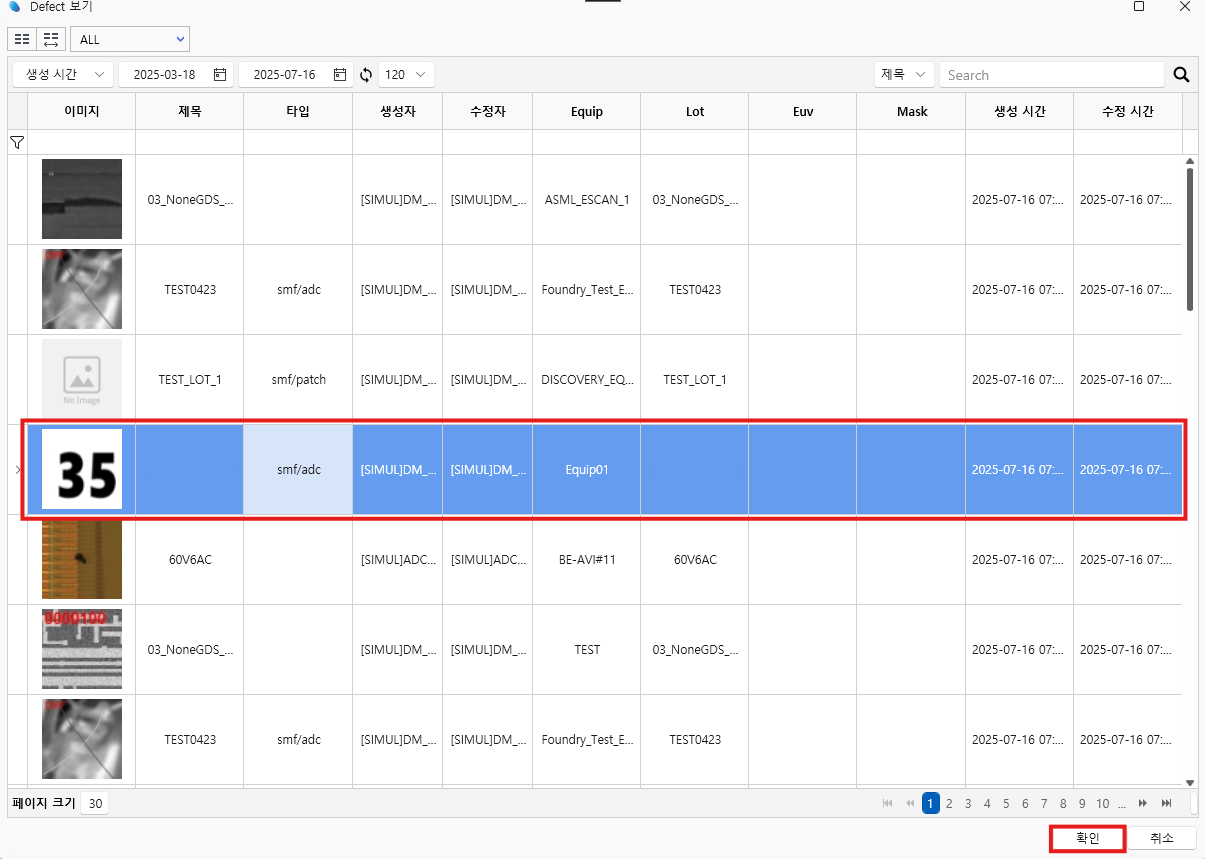
Task: Go to the last page arrow
Action: (1166, 803)
